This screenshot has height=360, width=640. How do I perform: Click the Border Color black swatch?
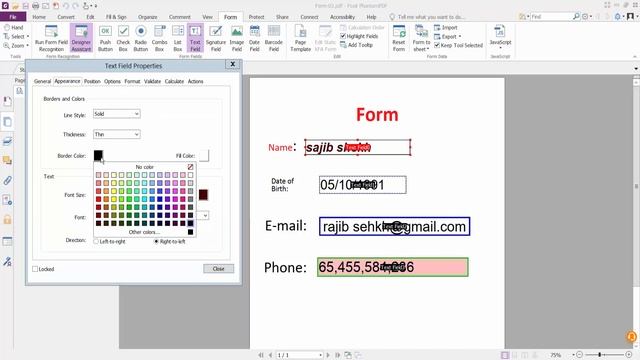98,155
